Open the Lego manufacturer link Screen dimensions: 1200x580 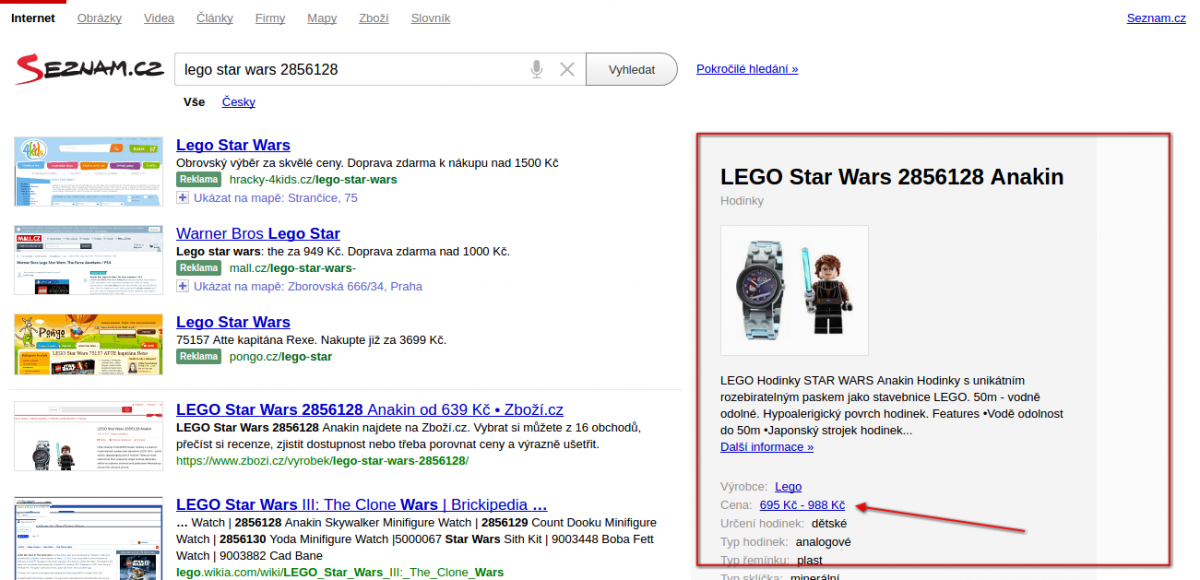tap(788, 486)
